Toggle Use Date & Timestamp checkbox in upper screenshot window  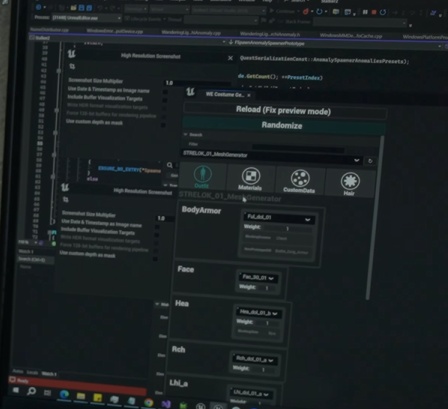tap(165, 91)
